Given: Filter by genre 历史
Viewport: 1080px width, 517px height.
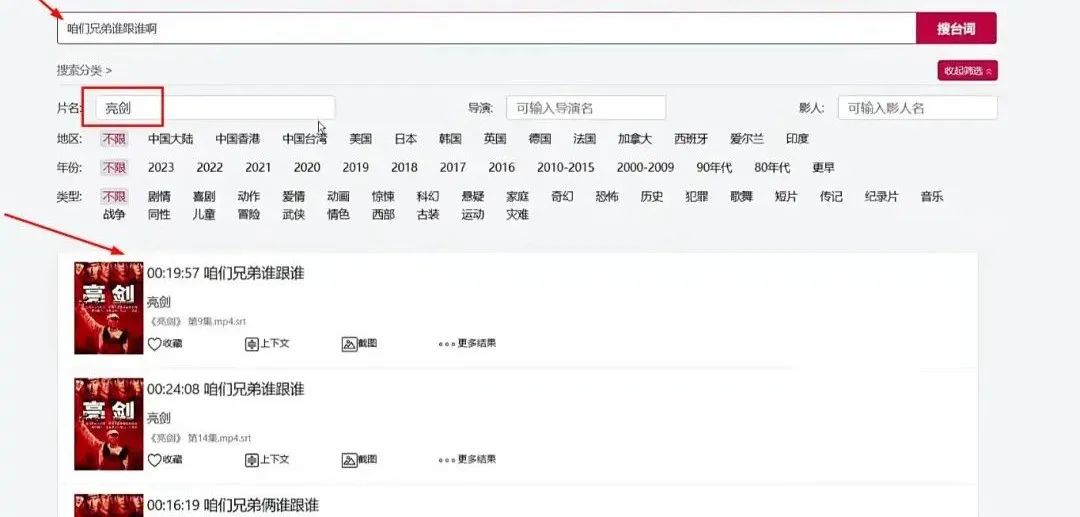Looking at the screenshot, I should (652, 196).
